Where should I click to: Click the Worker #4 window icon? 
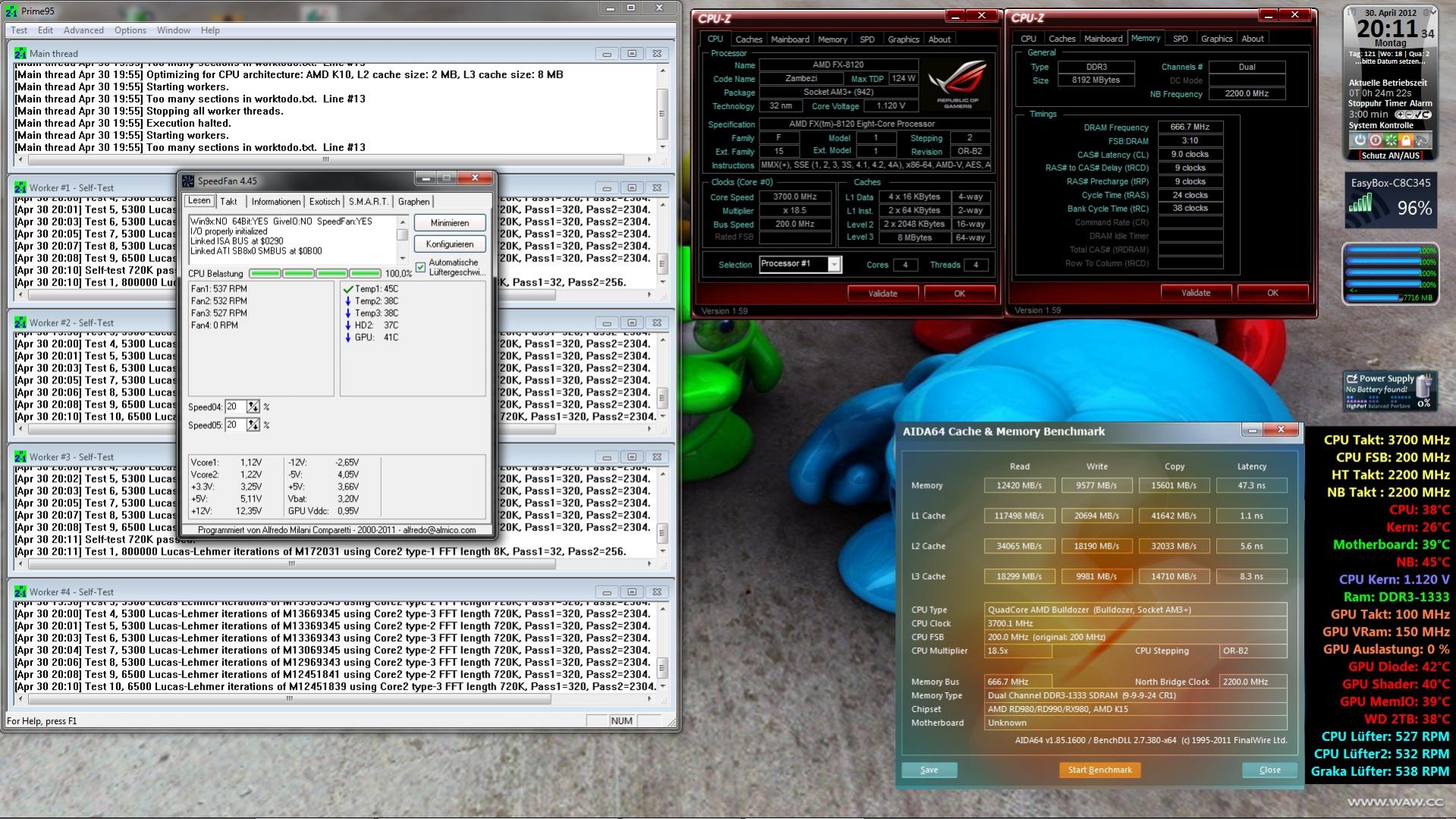[20, 592]
